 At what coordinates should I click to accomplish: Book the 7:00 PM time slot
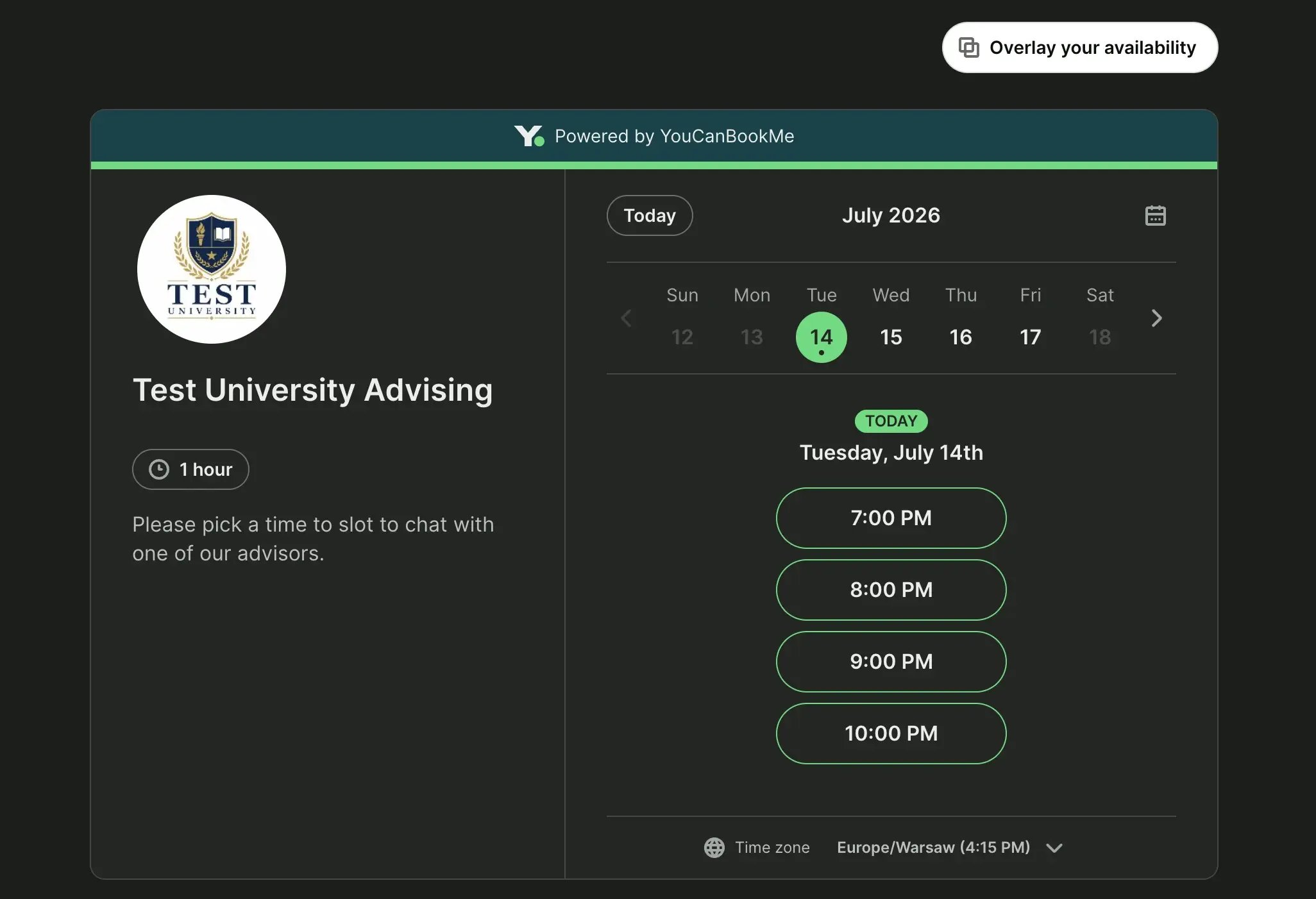891,518
